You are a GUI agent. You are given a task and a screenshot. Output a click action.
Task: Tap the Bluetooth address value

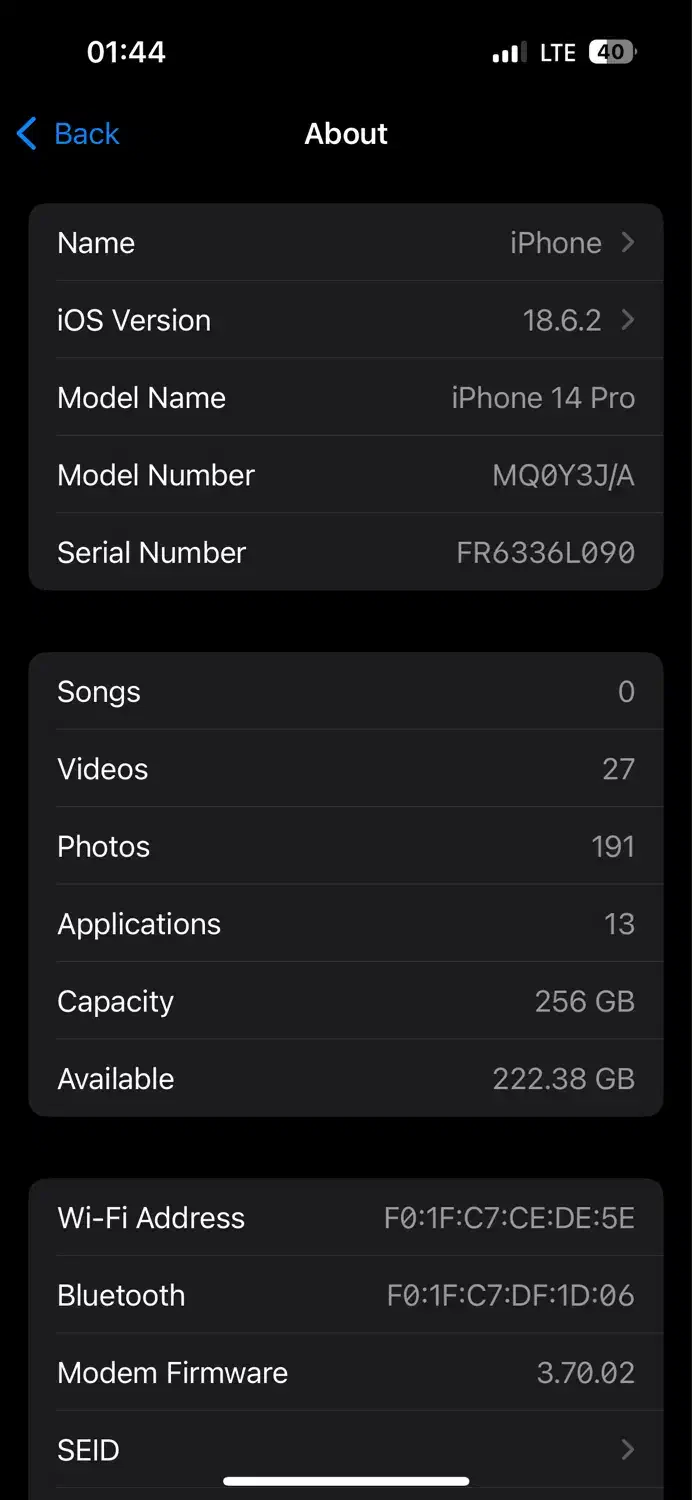coord(510,1295)
